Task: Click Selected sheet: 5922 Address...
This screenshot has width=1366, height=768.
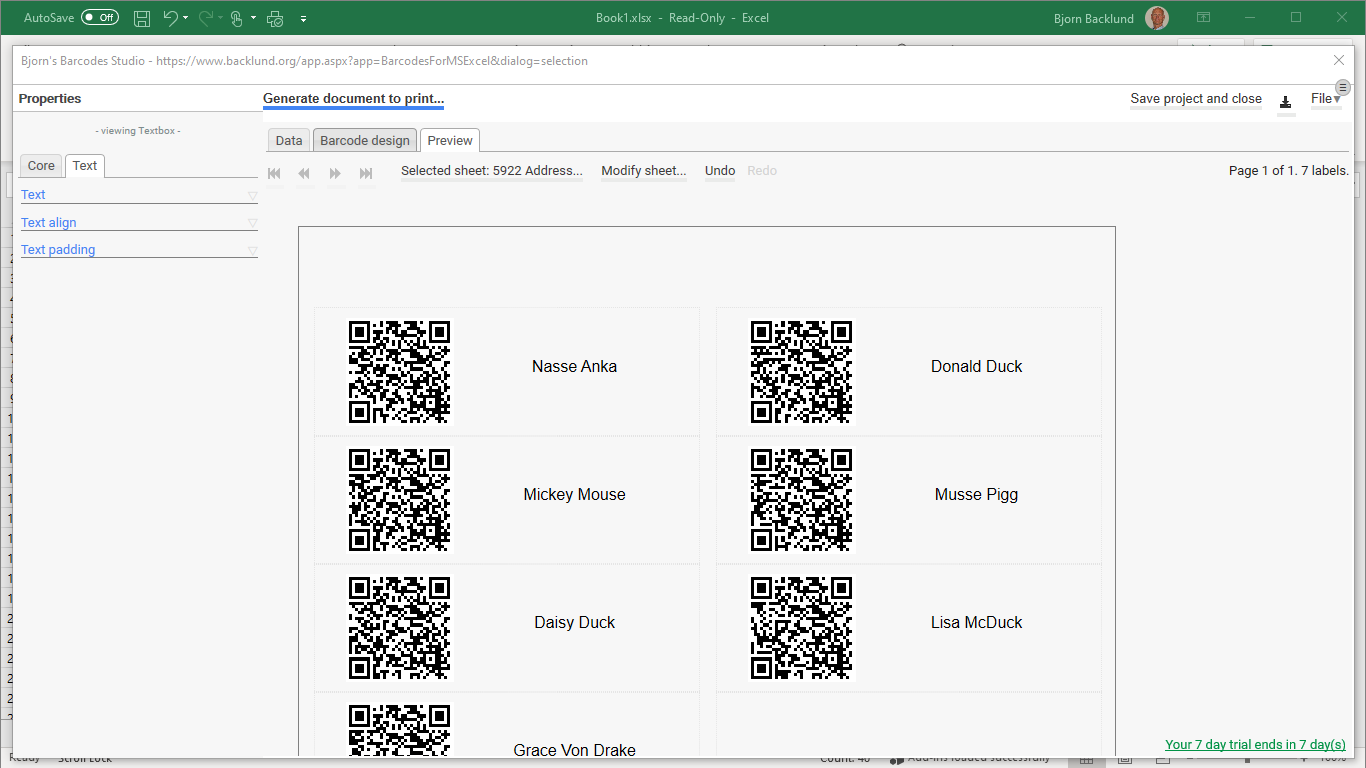Action: (492, 171)
